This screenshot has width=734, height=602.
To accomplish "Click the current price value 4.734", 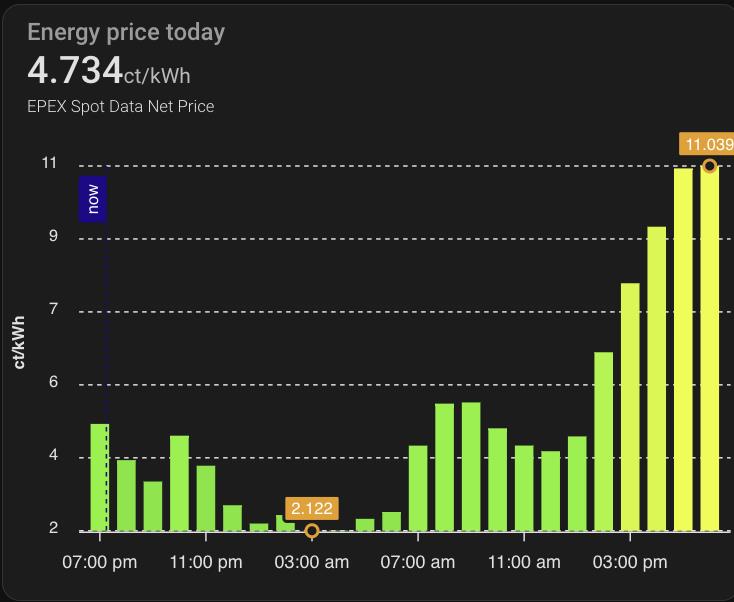I will point(76,72).
